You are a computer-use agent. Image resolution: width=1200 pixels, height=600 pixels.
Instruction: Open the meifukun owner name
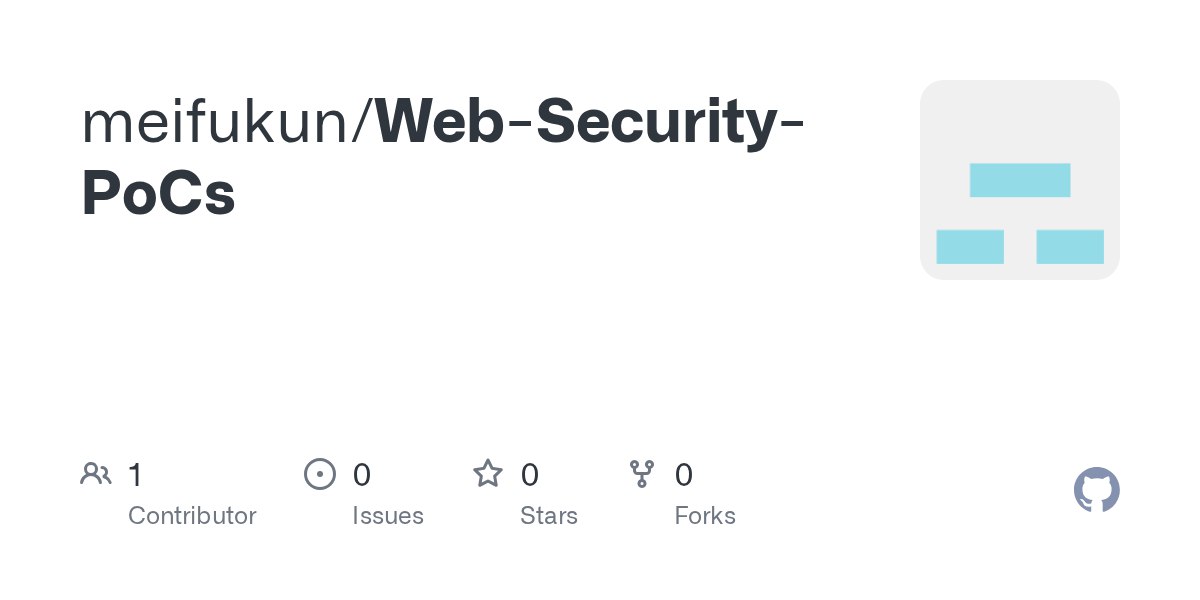point(222,122)
